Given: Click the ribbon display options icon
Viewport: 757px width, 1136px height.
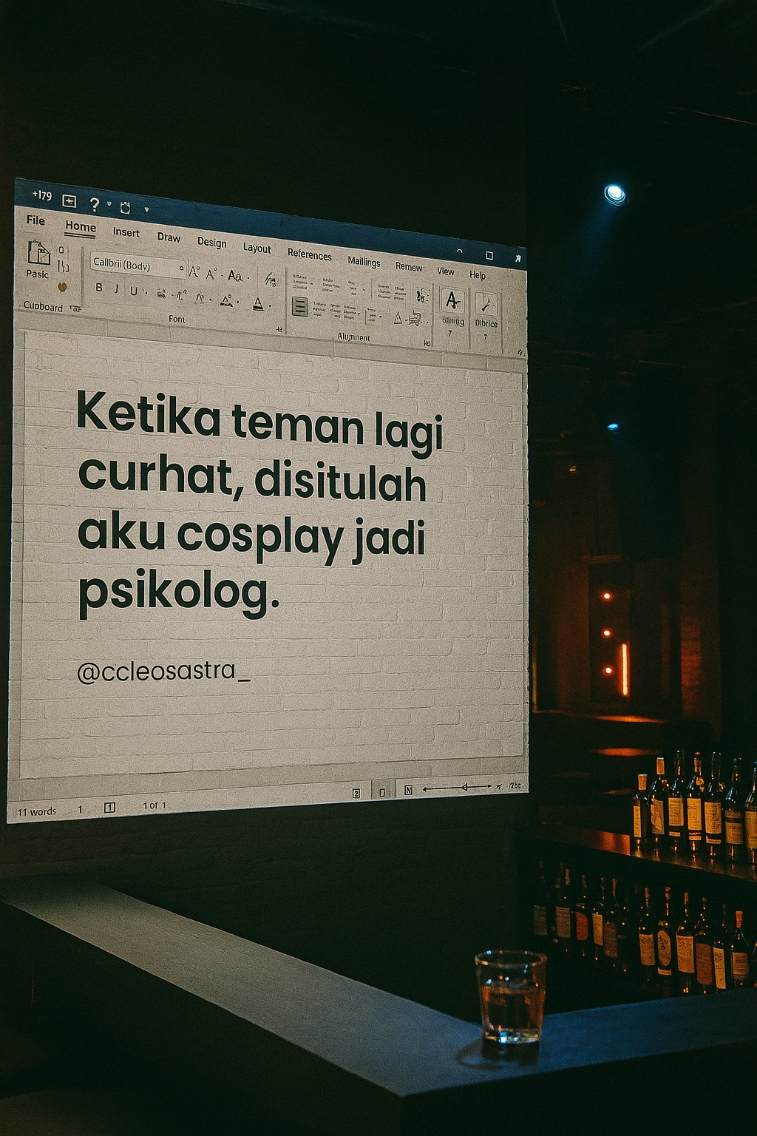Looking at the screenshot, I should [x=459, y=251].
